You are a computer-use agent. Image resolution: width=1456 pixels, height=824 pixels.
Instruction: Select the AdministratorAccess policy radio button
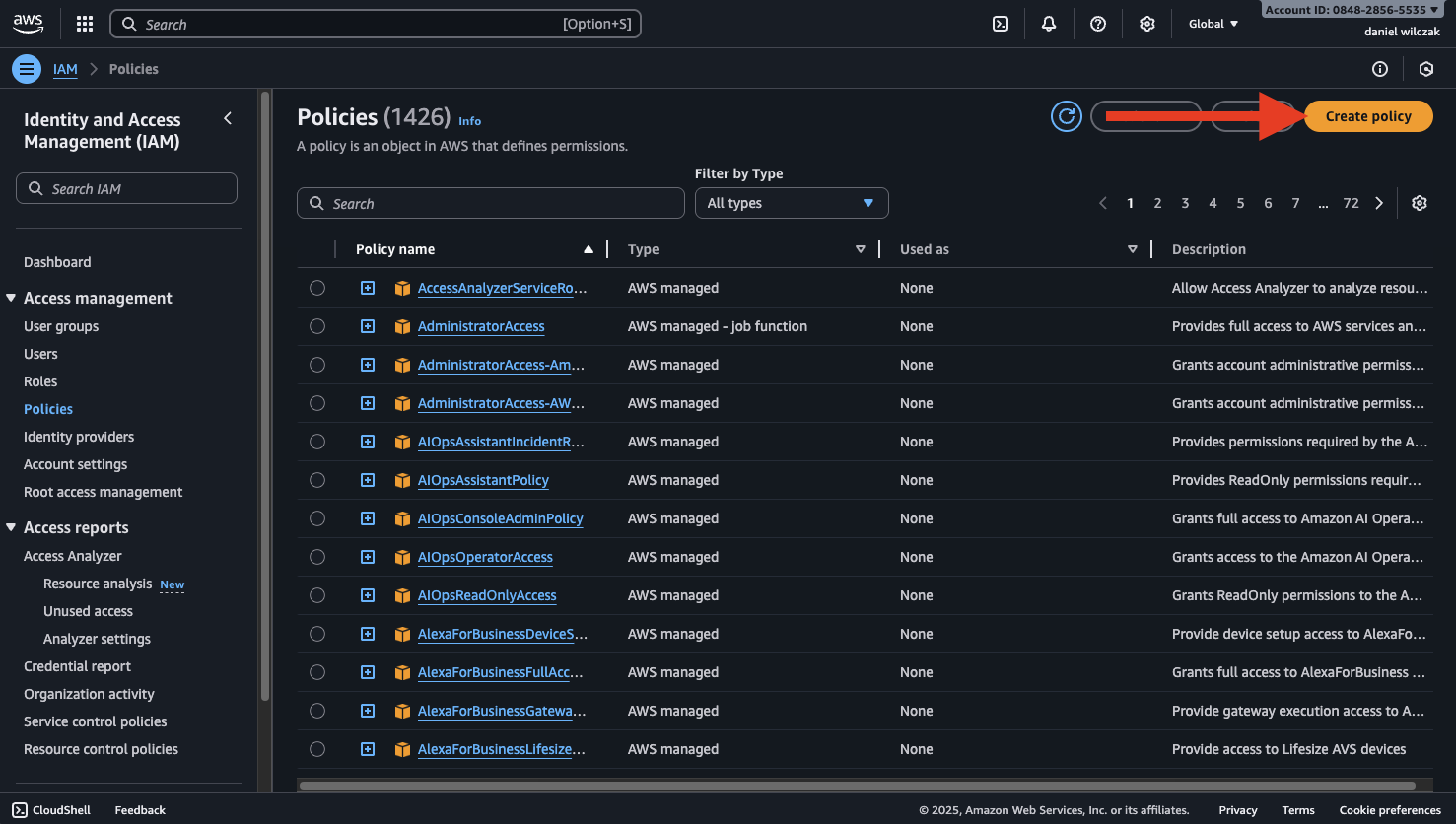click(x=317, y=326)
